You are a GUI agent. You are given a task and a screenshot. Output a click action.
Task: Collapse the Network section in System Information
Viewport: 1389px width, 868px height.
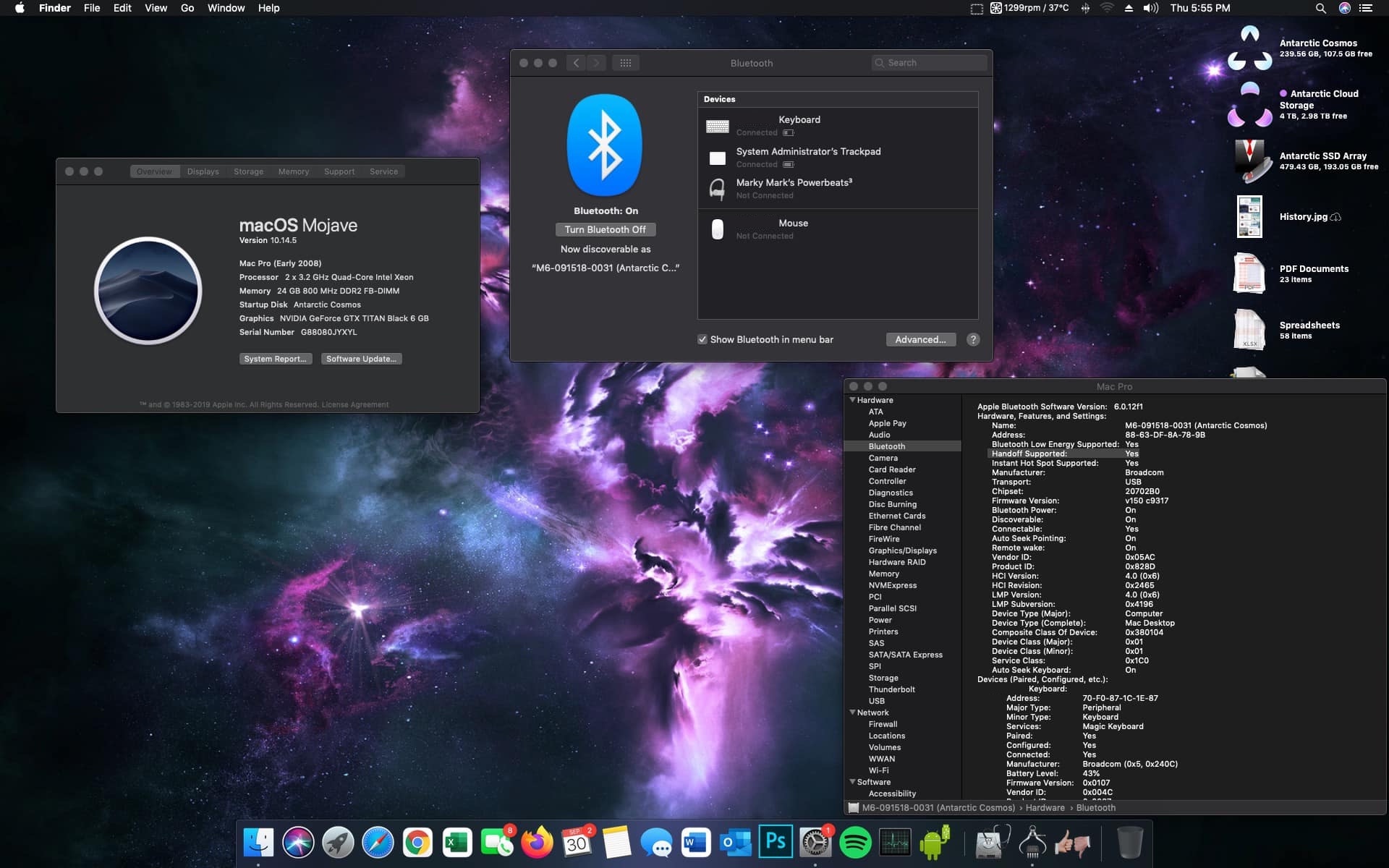853,712
